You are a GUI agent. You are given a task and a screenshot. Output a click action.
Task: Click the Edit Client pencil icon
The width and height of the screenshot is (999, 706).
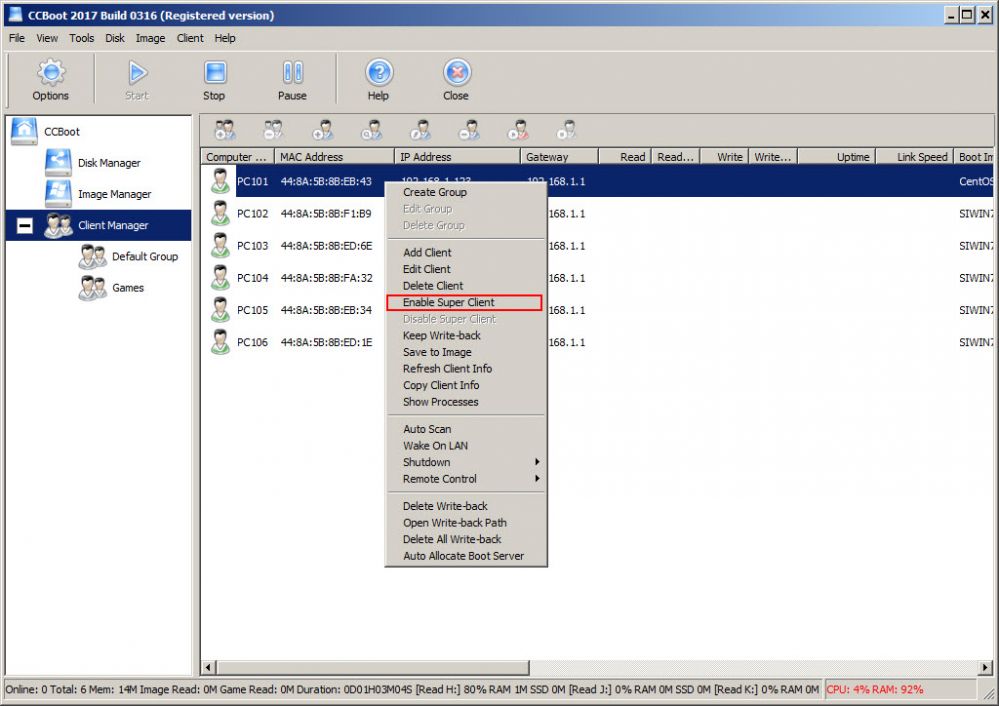coord(420,130)
